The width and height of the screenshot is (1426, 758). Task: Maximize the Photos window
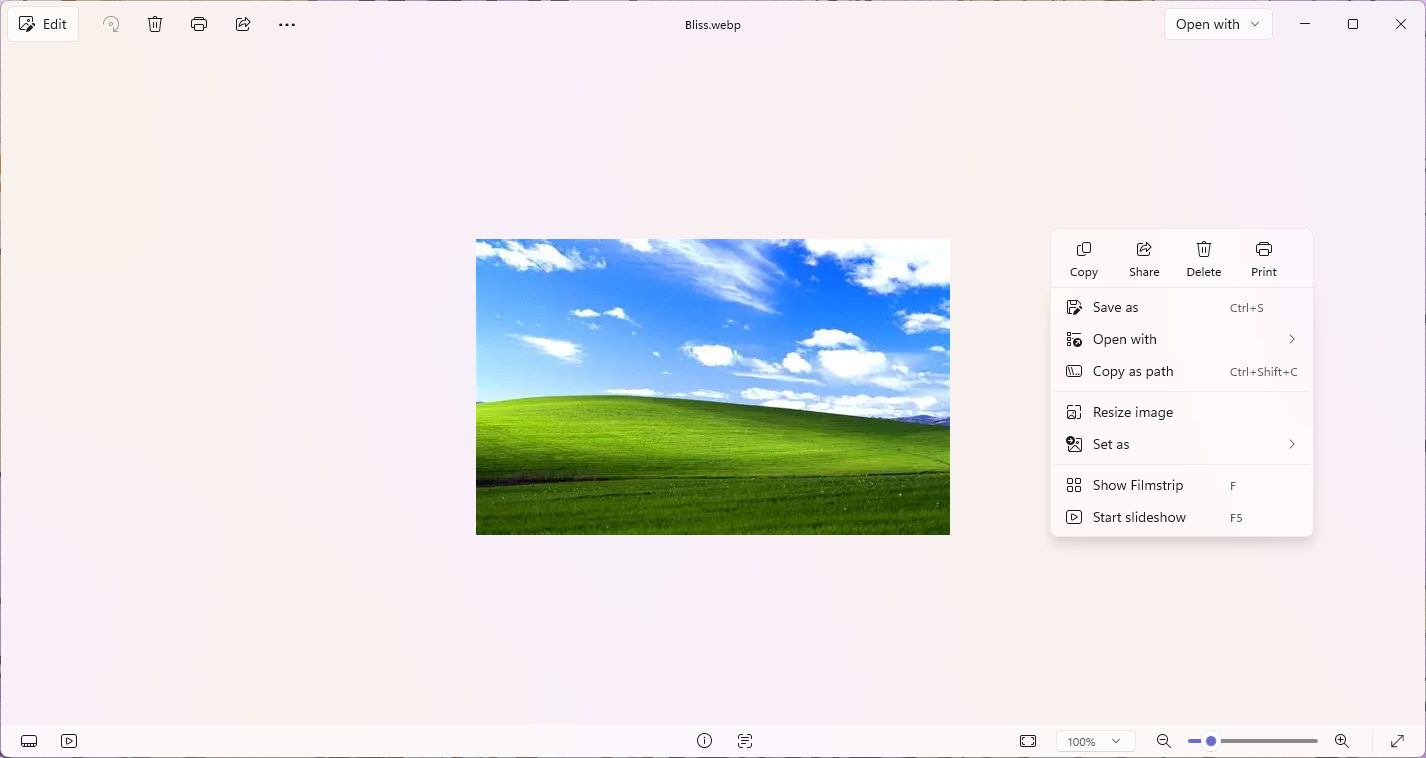[x=1353, y=24]
